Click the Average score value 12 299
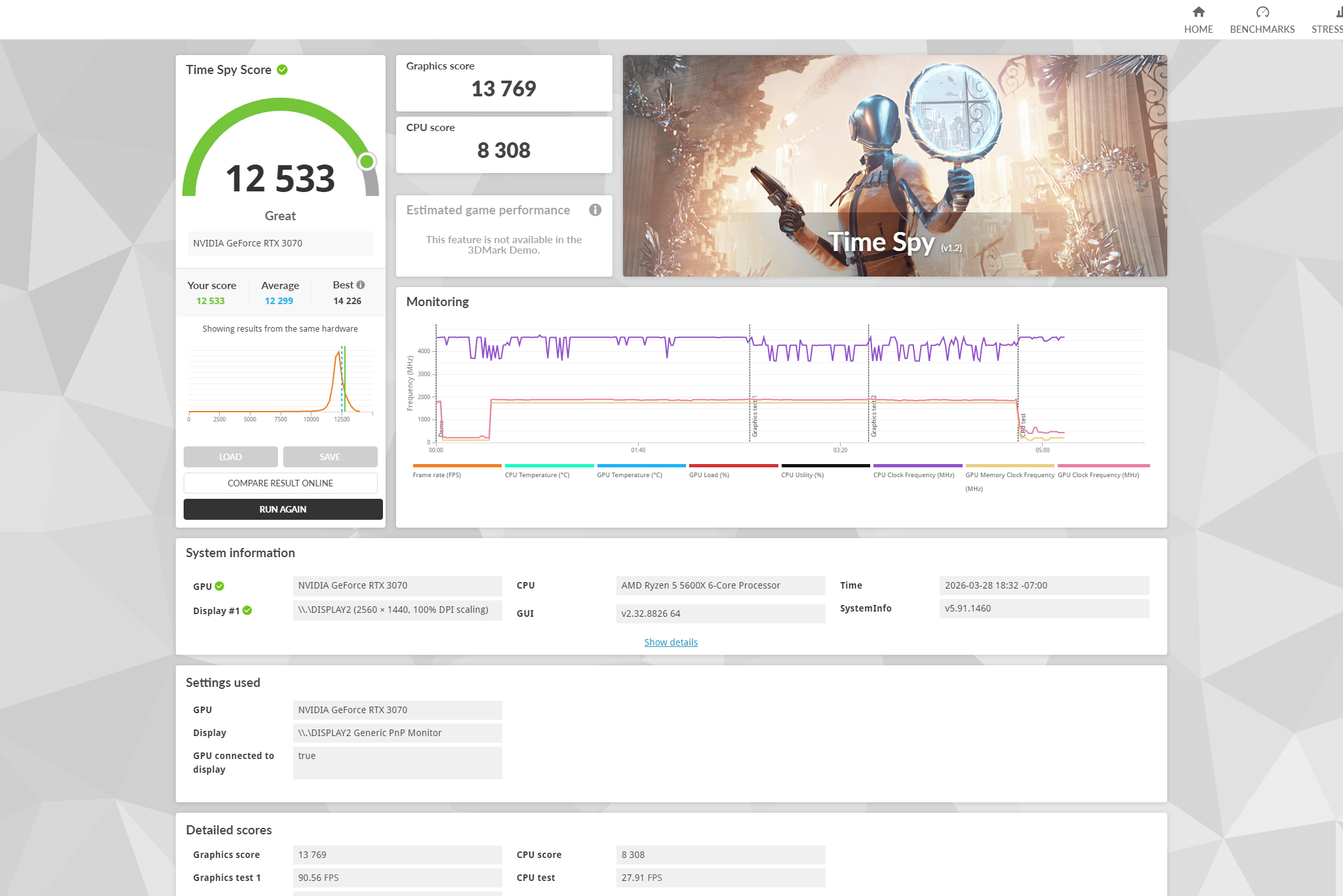The width and height of the screenshot is (1343, 896). coord(279,301)
